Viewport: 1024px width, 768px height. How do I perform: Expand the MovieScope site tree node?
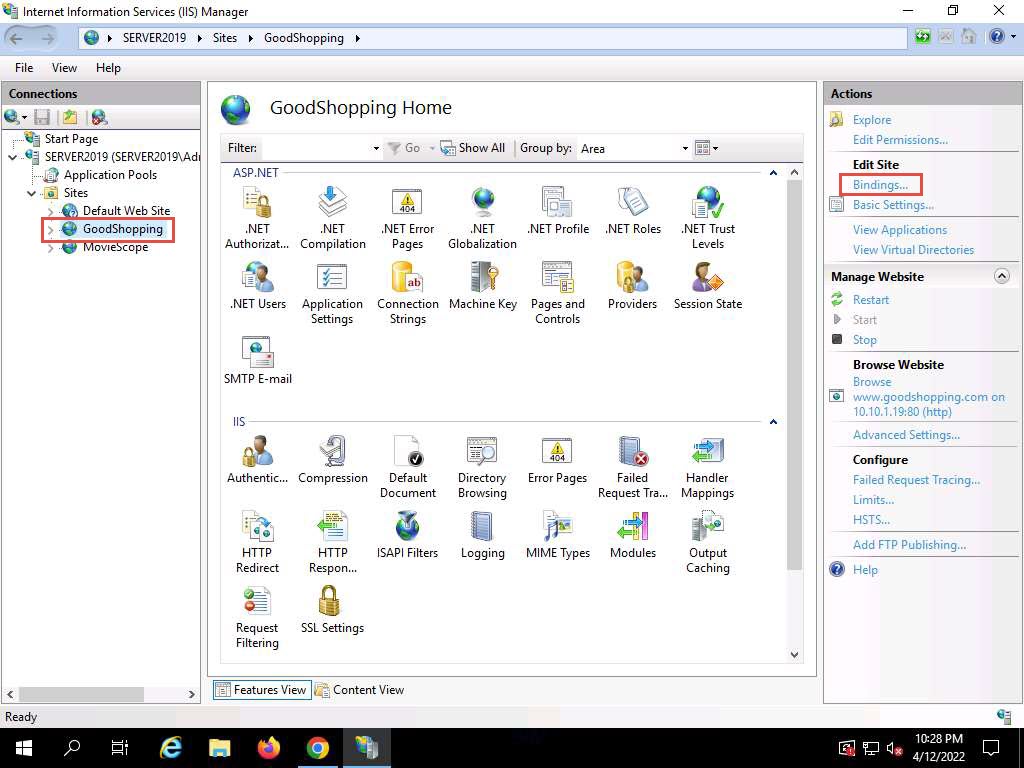coord(52,248)
